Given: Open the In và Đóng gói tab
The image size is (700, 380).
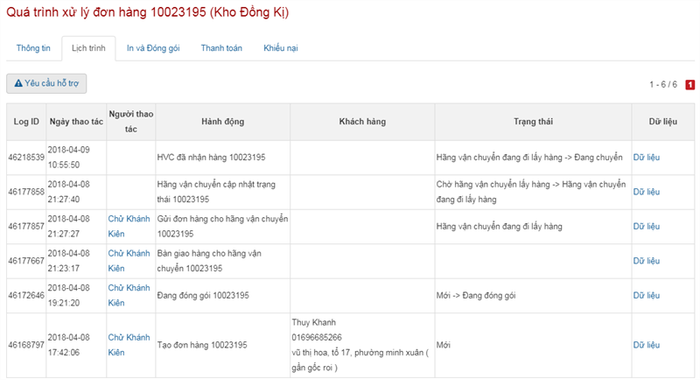Looking at the screenshot, I should pyautogui.click(x=153, y=48).
